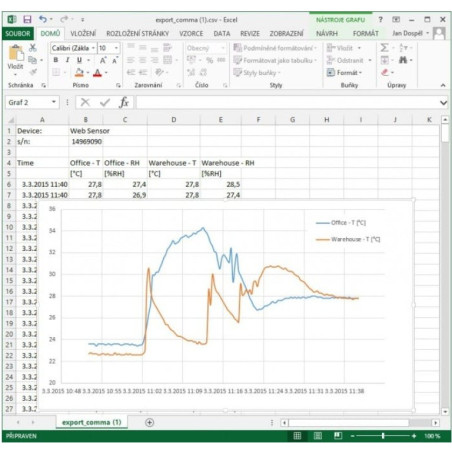Open Formátovat jako tabulku dropdown
Screen dimensions: 452x452
click(x=275, y=60)
